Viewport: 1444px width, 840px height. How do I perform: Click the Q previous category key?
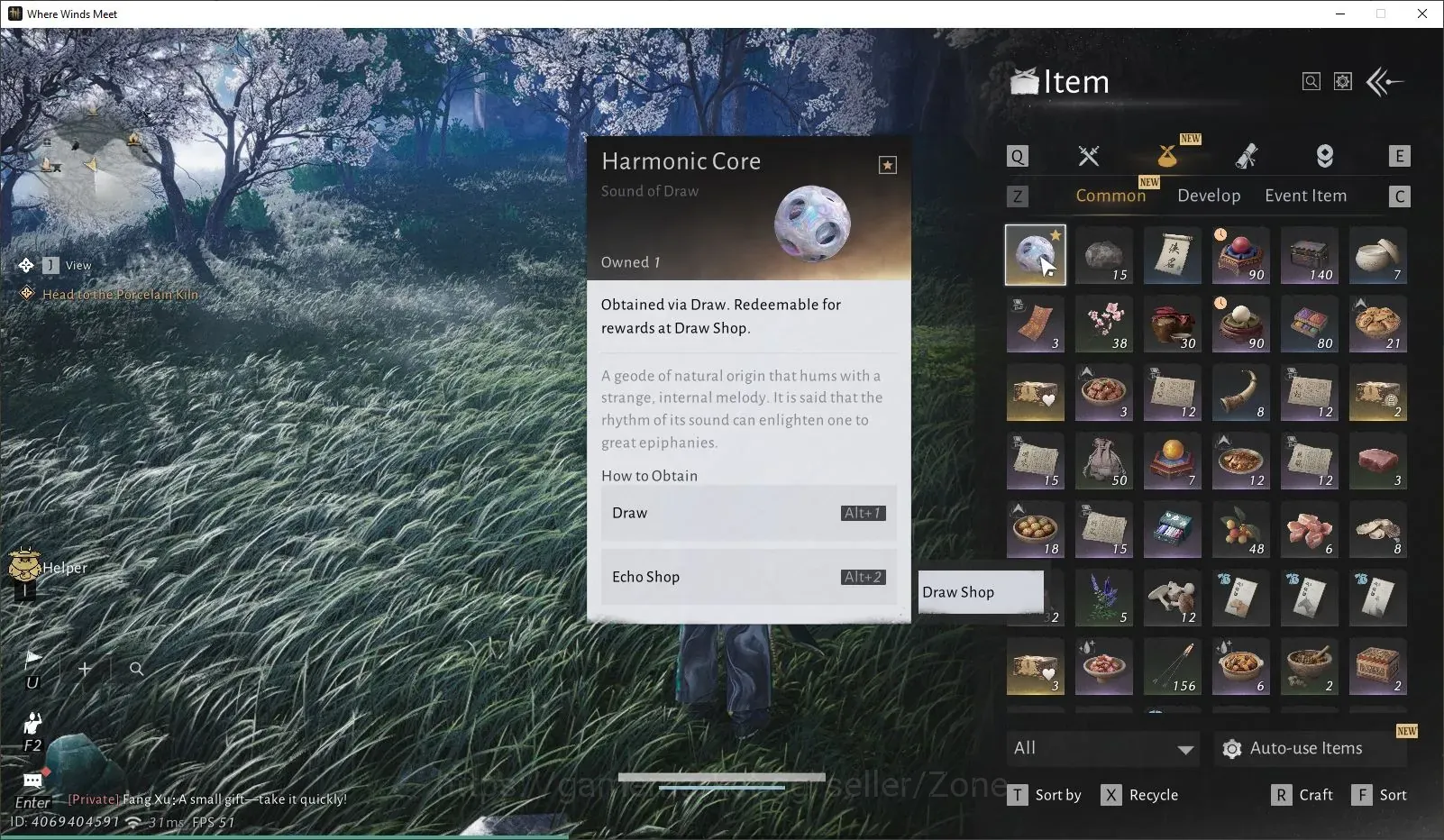point(1017,156)
